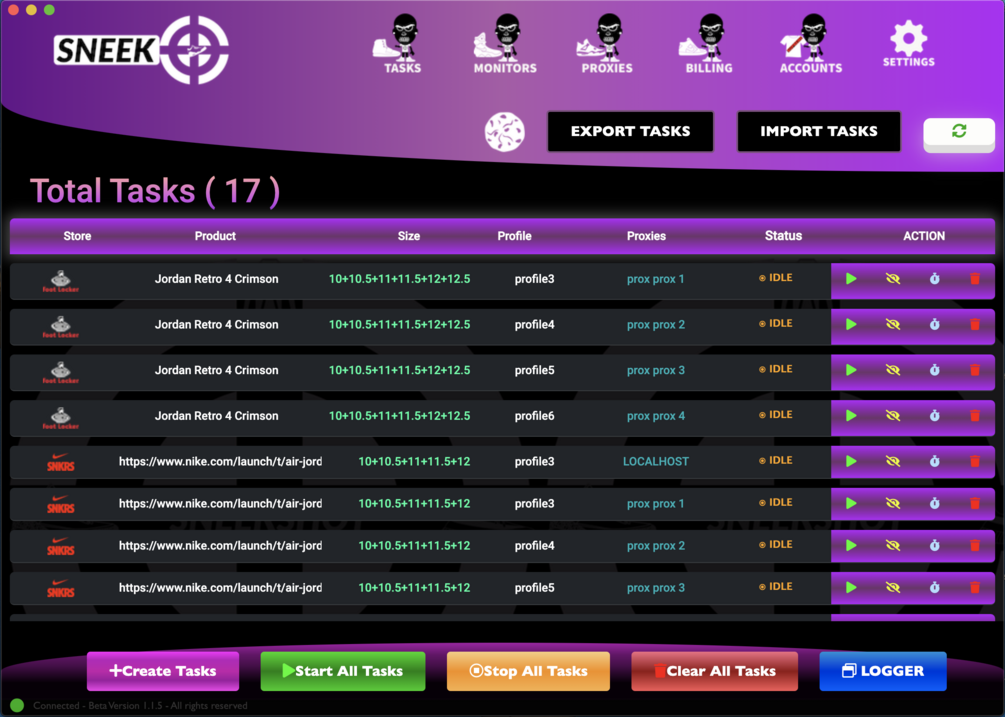Click the SNKRS logo in LOCALHOST row
1005x717 pixels.
coord(60,462)
